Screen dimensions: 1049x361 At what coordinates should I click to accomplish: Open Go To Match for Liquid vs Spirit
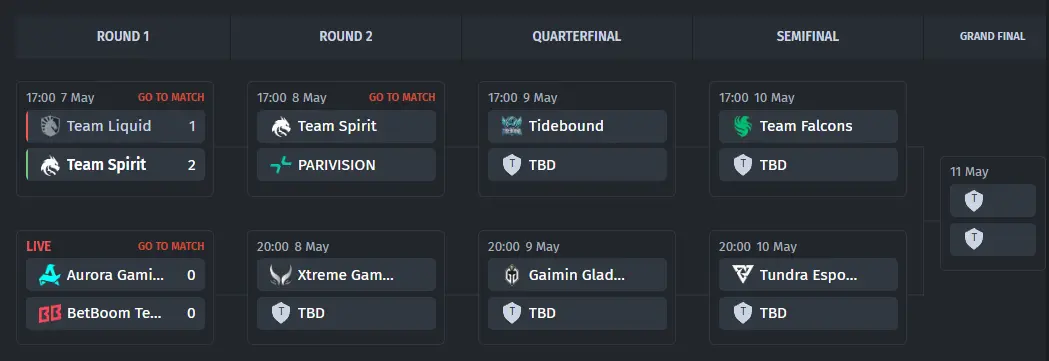tap(171, 98)
